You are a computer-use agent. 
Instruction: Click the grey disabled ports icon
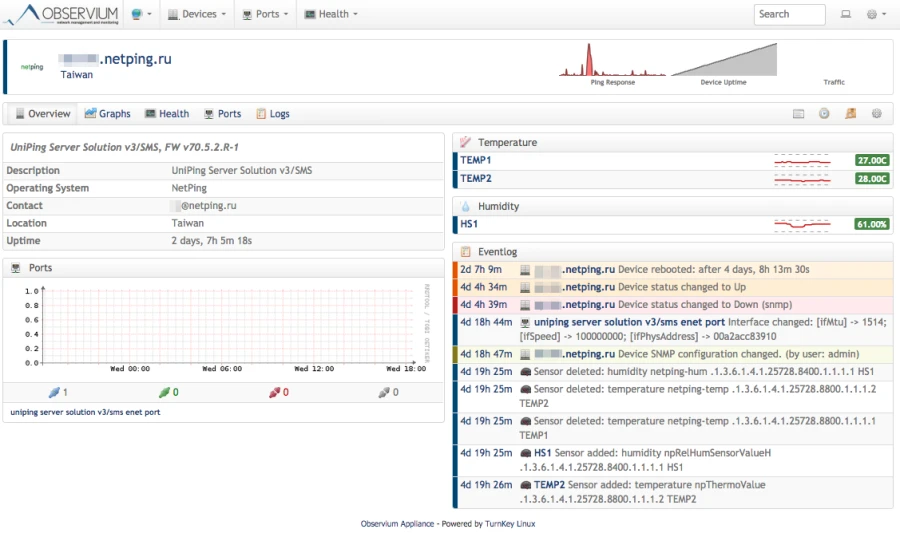click(384, 392)
